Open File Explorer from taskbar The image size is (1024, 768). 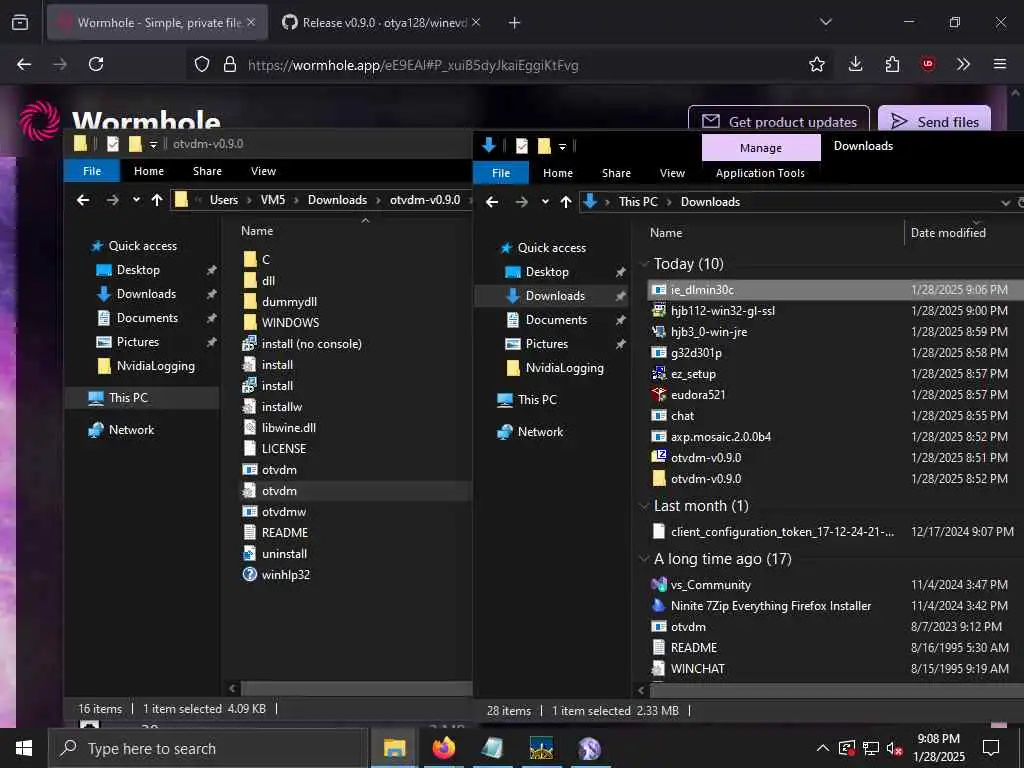[x=394, y=748]
